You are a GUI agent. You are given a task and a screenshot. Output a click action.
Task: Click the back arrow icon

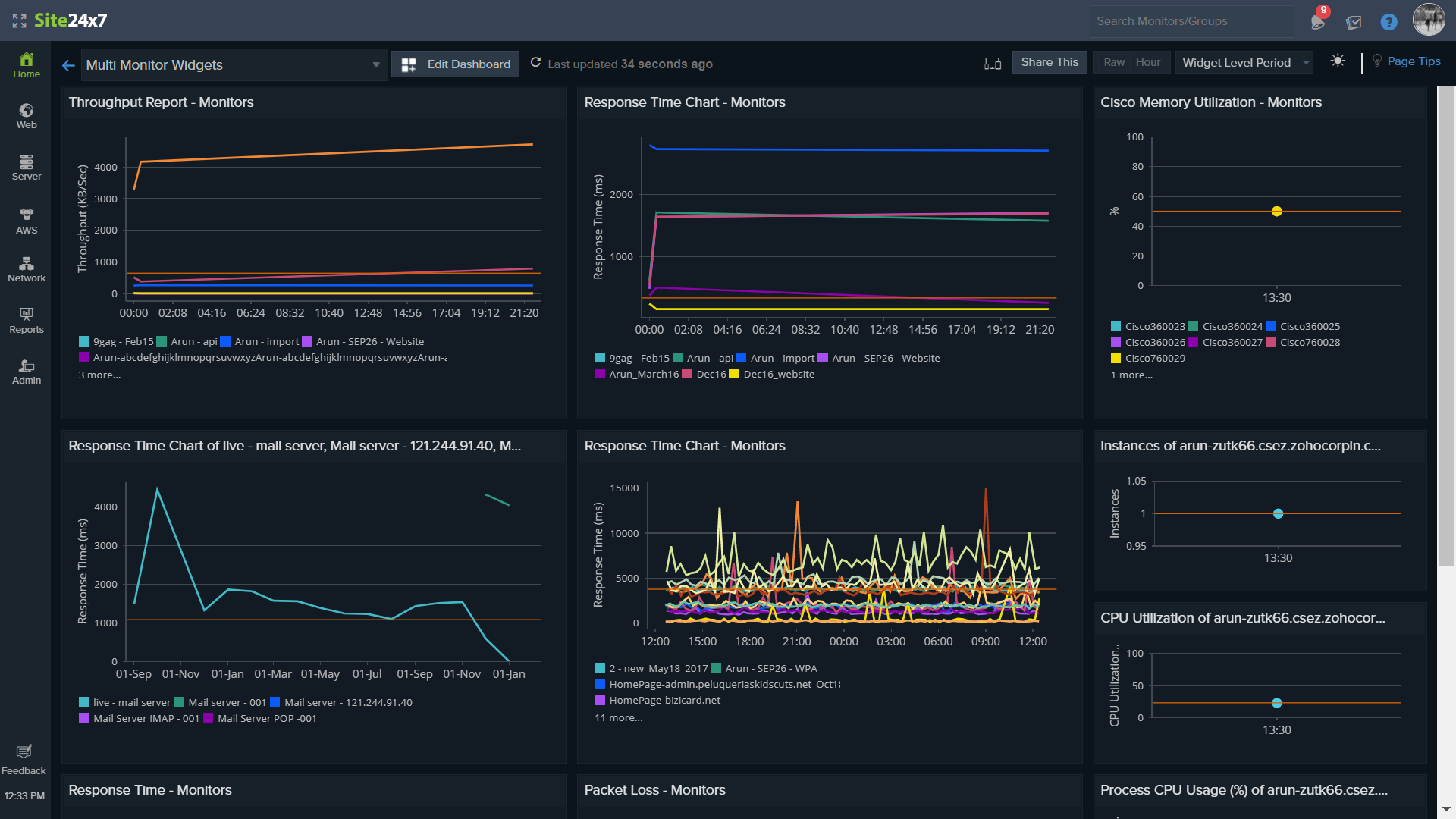(x=68, y=65)
